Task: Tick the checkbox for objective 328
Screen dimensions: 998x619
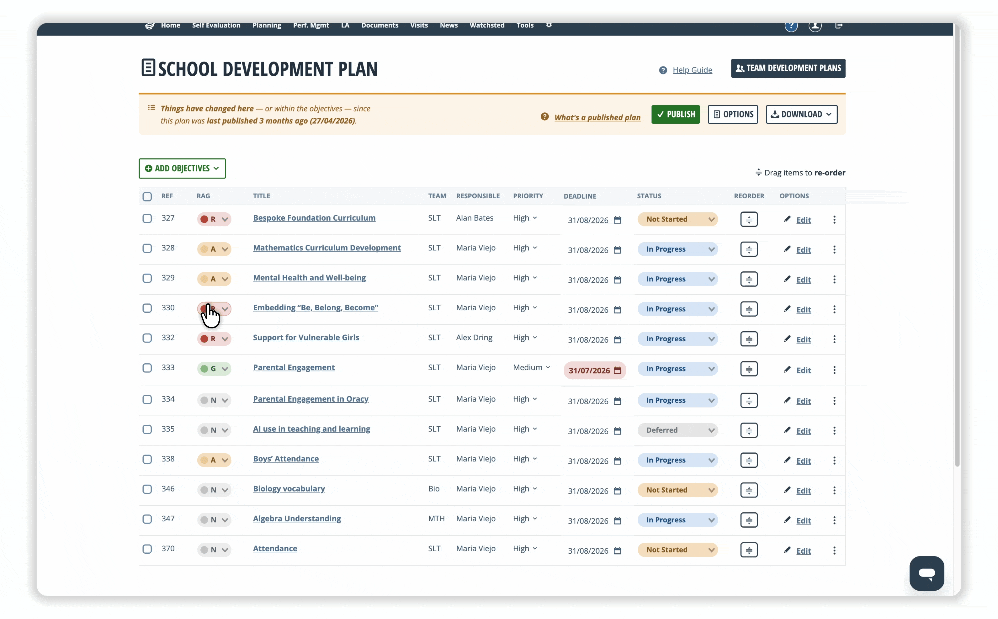Action: 147,248
